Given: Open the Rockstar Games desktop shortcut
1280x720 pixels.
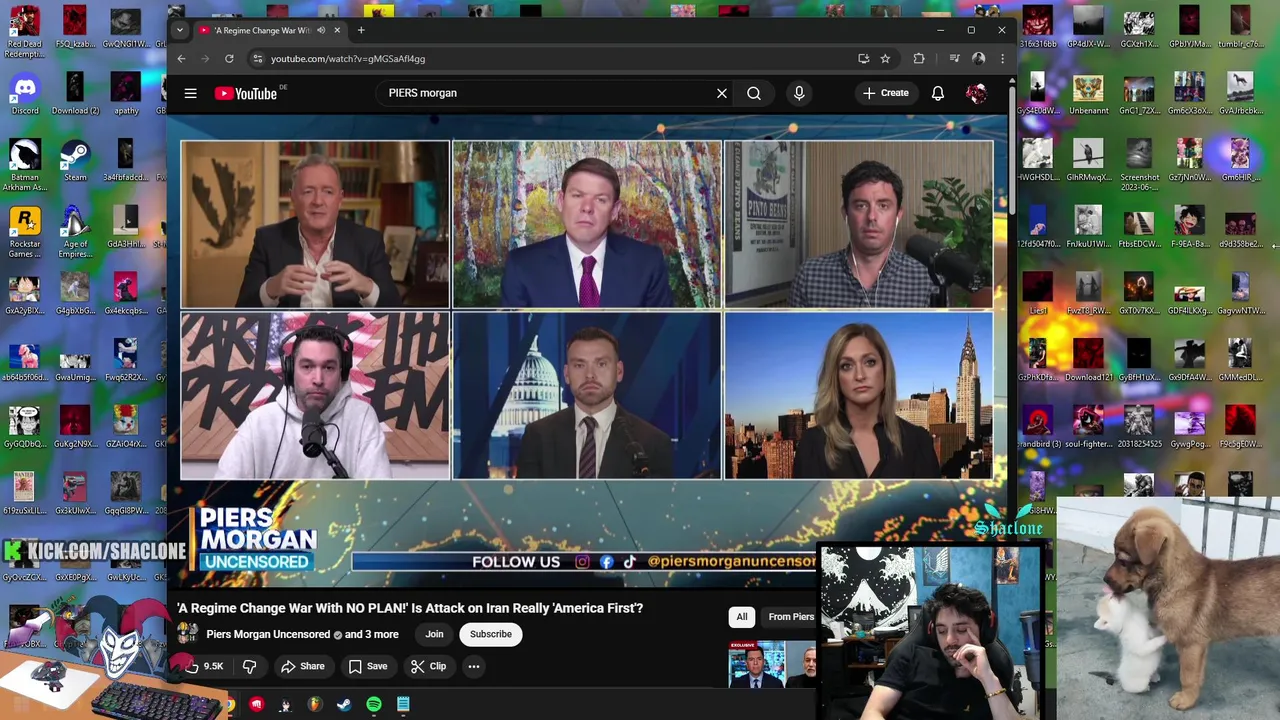Looking at the screenshot, I should [x=25, y=232].
